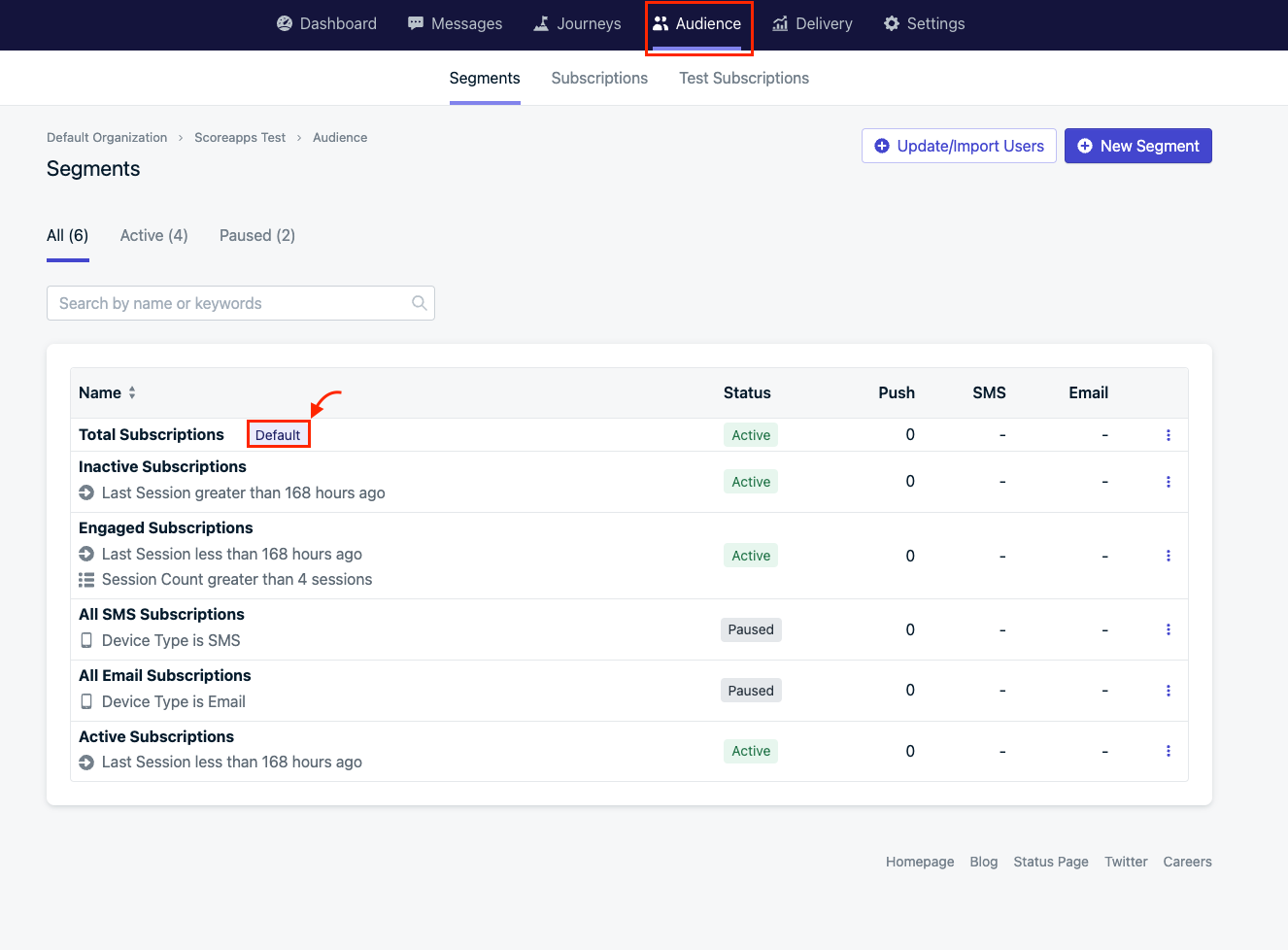The image size is (1288, 950).
Task: Open the options menu for All SMS Subscriptions
Action: pos(1169,629)
